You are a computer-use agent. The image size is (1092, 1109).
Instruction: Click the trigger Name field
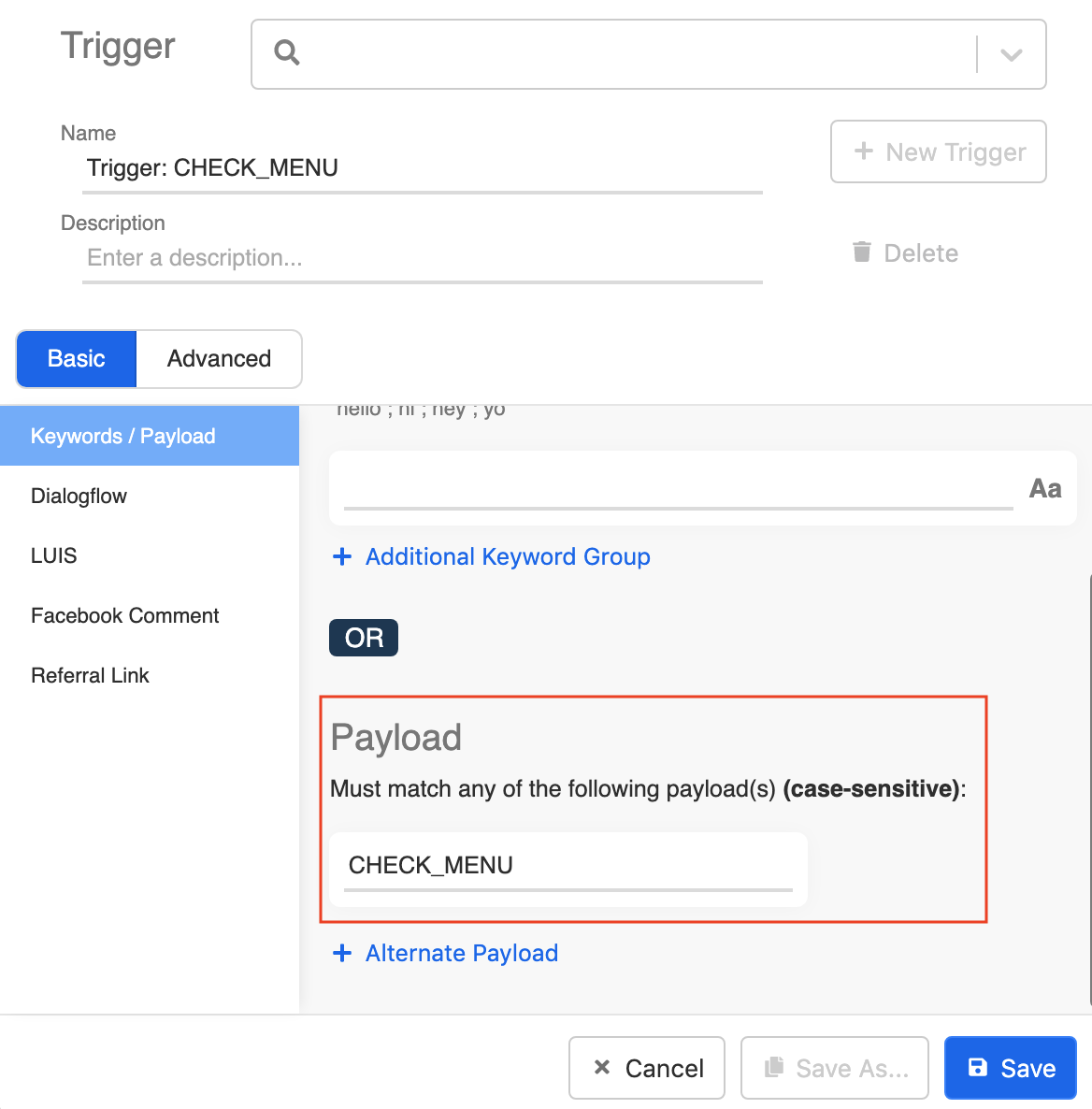click(421, 168)
